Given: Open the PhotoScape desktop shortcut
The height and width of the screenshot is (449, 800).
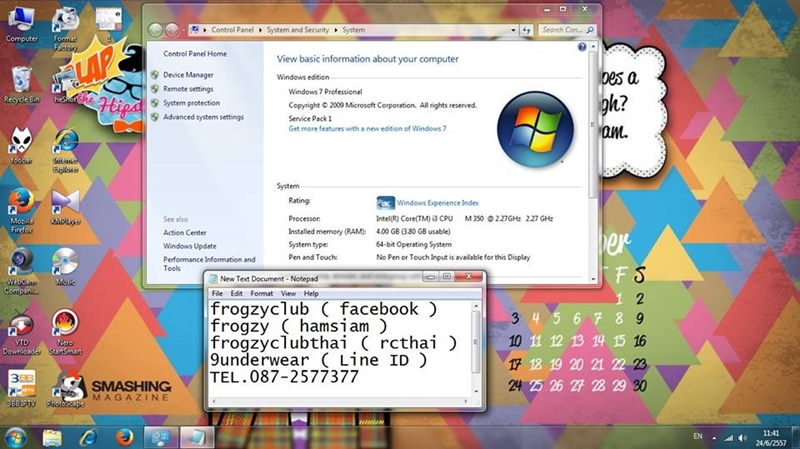Looking at the screenshot, I should pyautogui.click(x=66, y=389).
